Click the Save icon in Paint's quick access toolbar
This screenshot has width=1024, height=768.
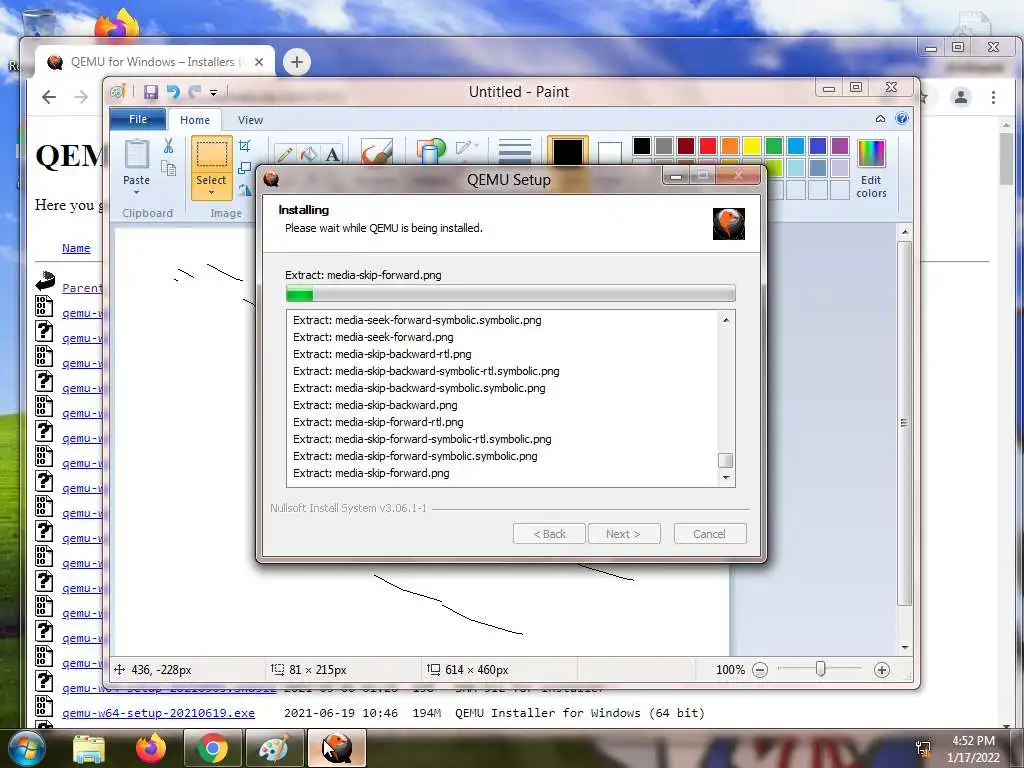pyautogui.click(x=151, y=92)
